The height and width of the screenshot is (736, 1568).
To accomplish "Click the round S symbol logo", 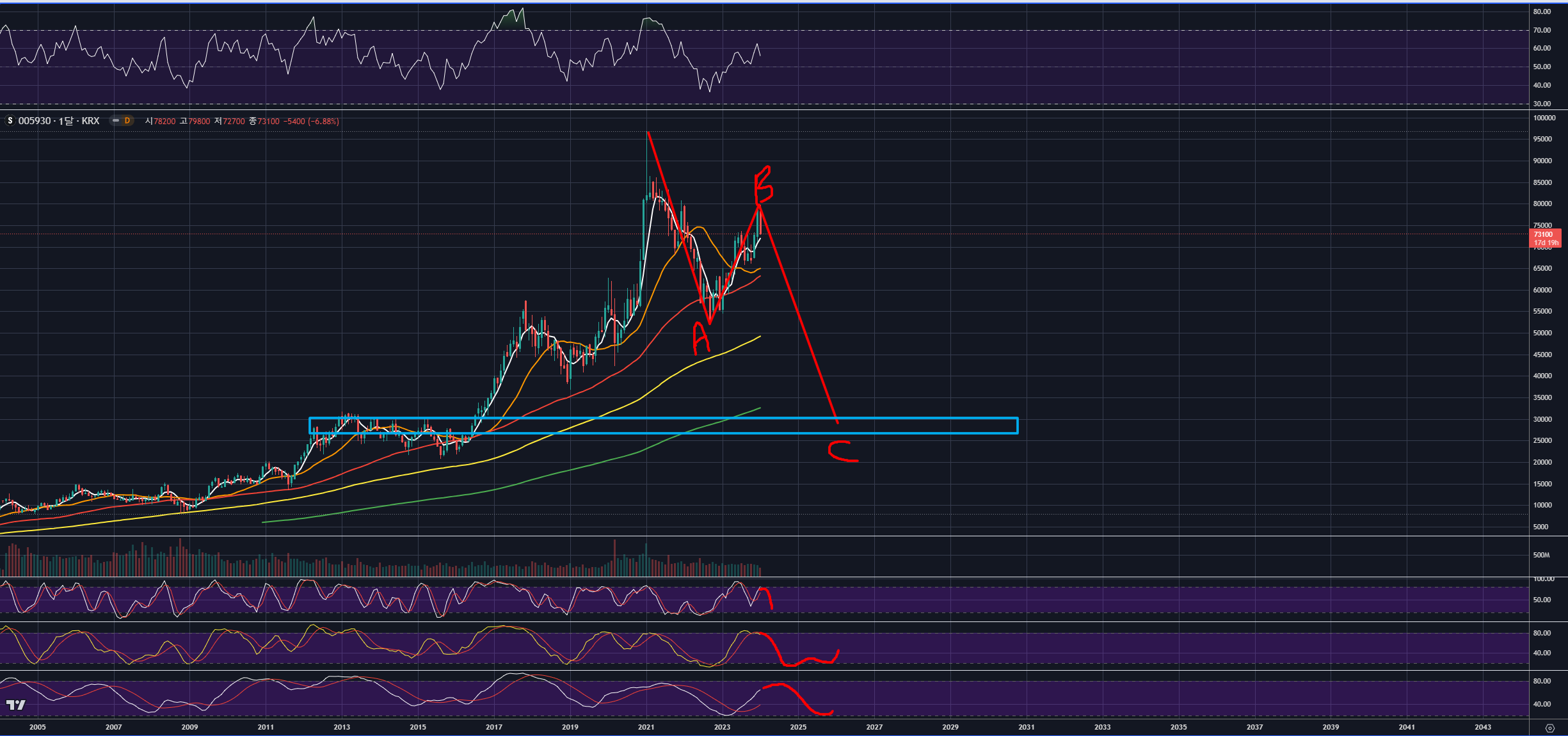I will [x=10, y=121].
